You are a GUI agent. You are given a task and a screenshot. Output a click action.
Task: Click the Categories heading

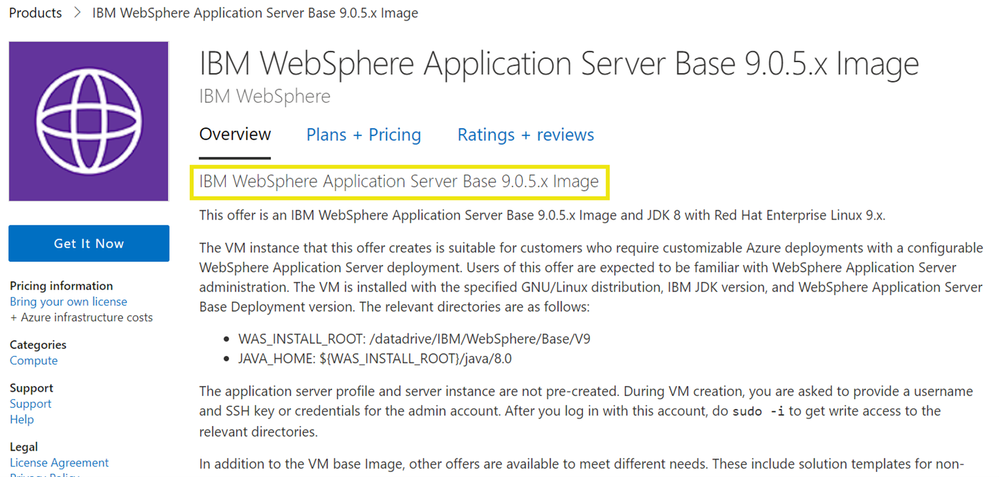click(38, 345)
